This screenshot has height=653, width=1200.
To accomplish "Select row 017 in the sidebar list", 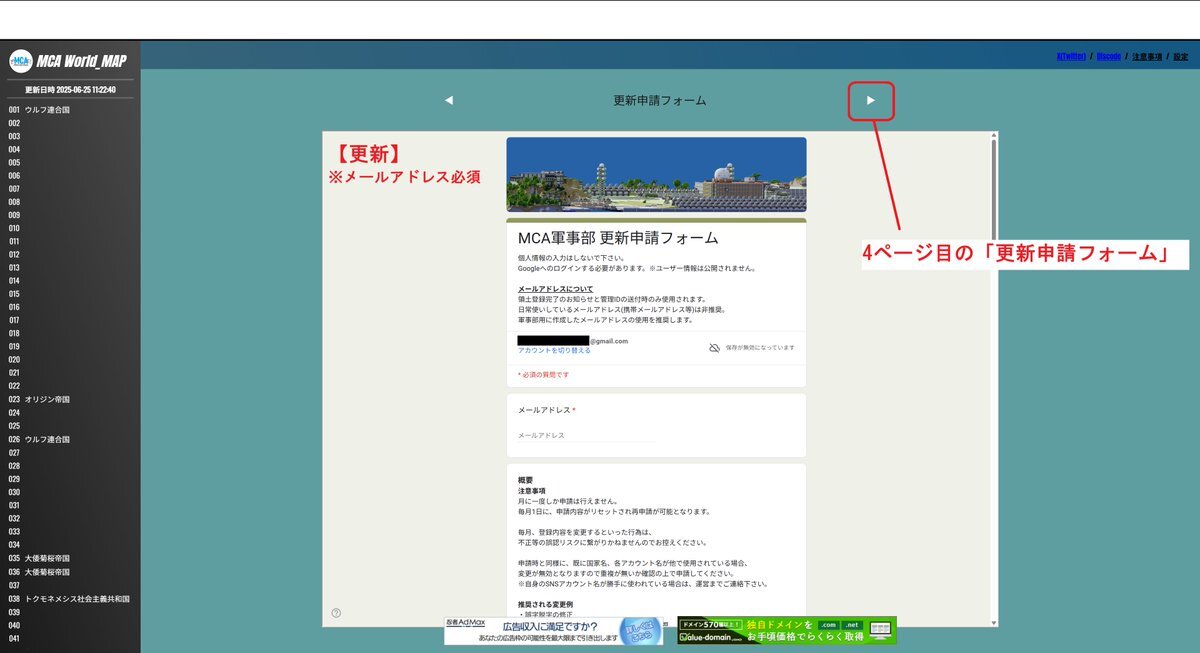I will coord(70,320).
